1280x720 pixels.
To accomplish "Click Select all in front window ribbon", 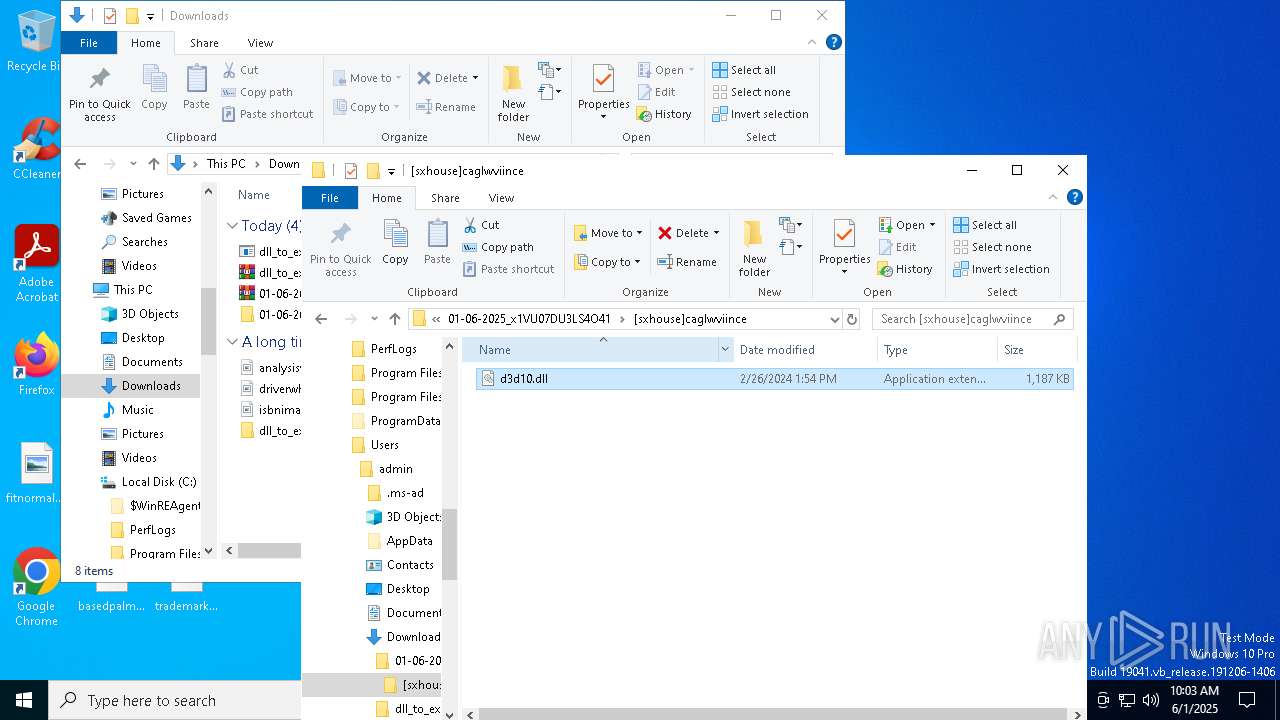I will click(x=985, y=225).
